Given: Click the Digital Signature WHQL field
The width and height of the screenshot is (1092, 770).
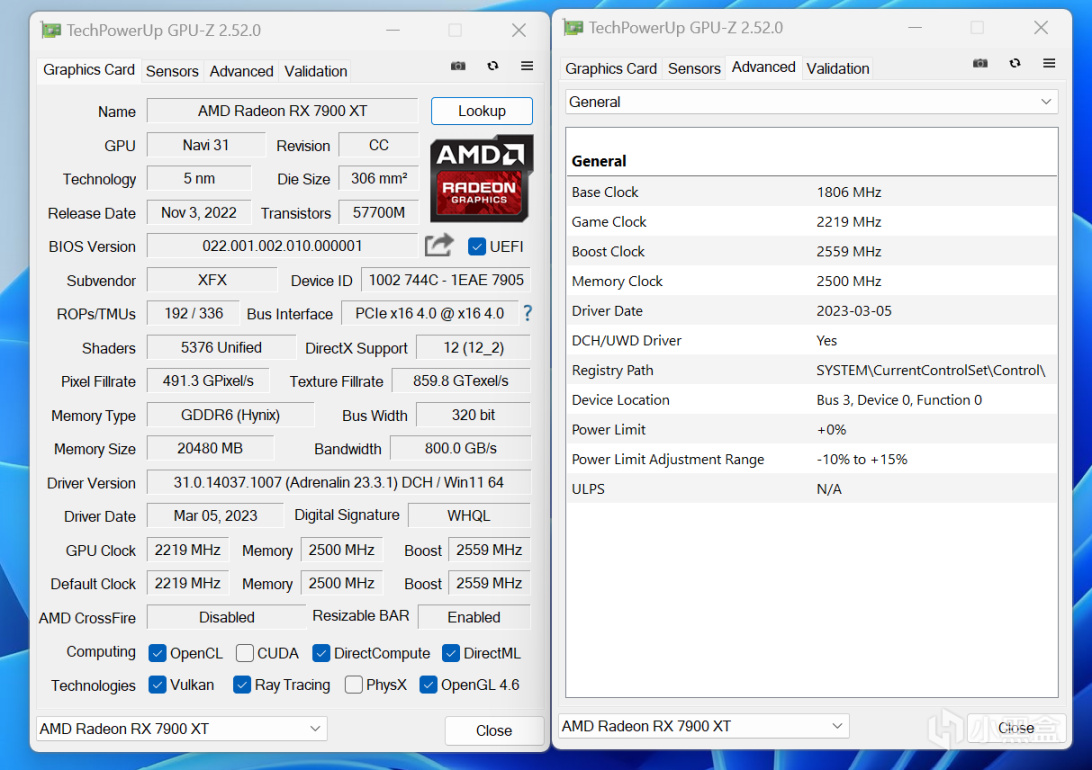Looking at the screenshot, I should pyautogui.click(x=469, y=516).
